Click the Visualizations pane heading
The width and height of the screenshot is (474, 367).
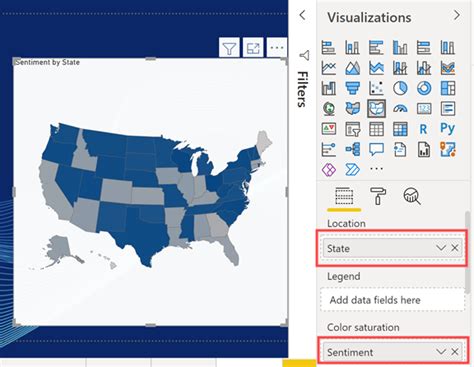[369, 17]
